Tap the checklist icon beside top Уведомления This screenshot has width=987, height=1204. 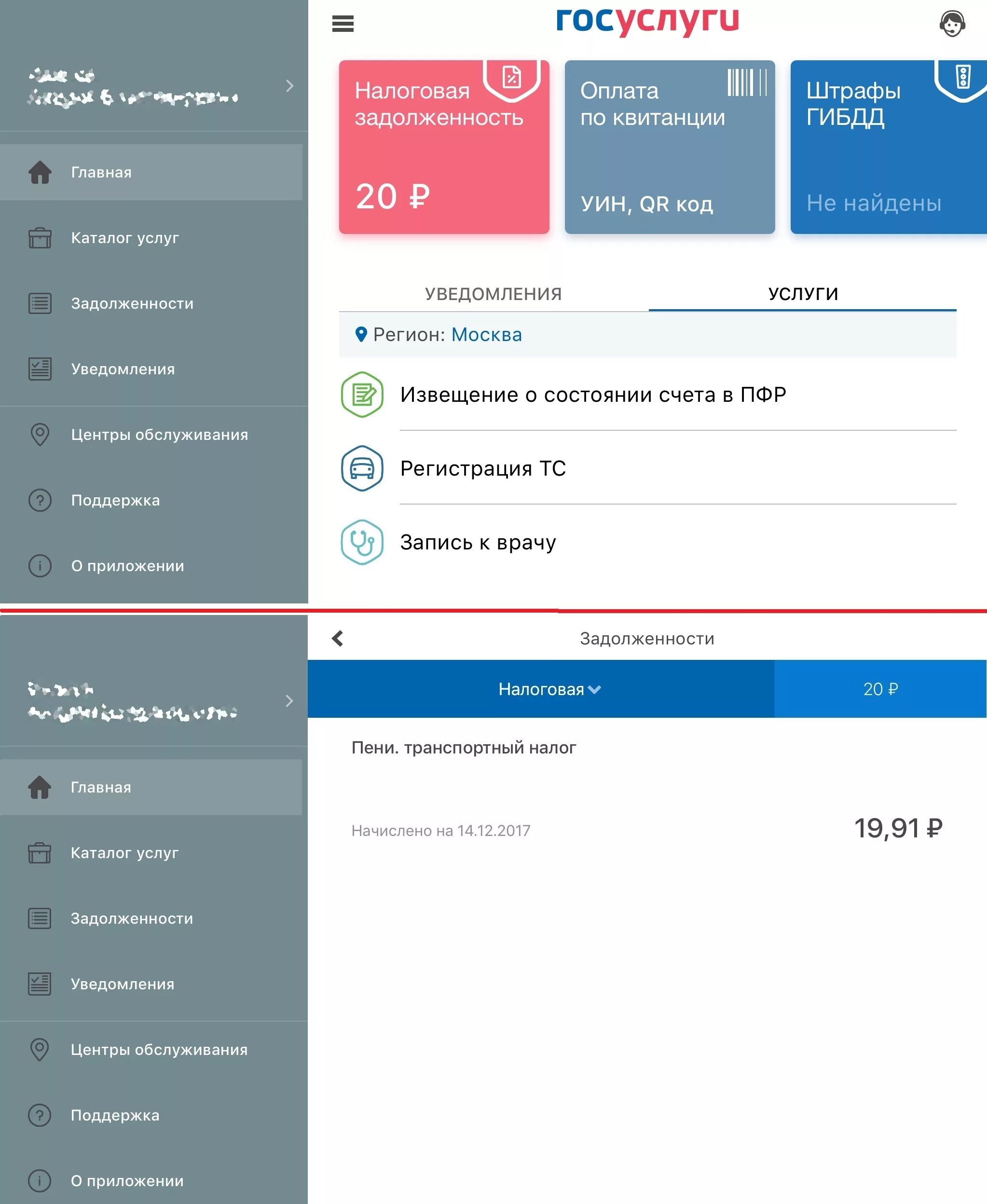click(40, 369)
